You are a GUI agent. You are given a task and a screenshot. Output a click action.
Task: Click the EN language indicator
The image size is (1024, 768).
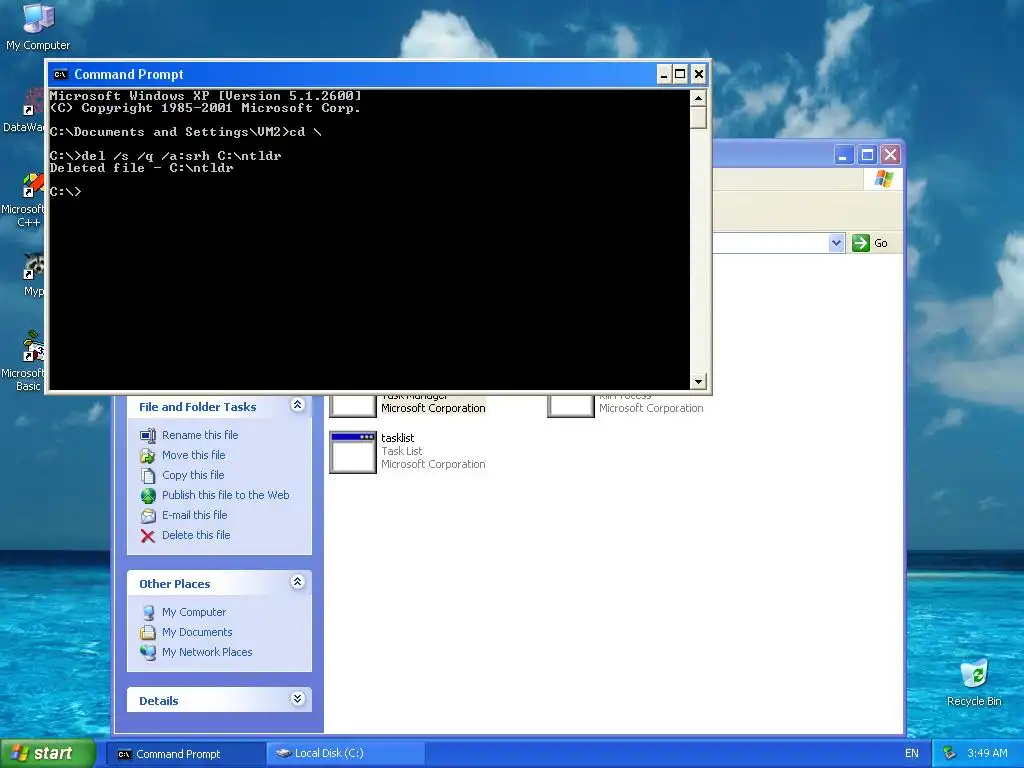tap(912, 754)
